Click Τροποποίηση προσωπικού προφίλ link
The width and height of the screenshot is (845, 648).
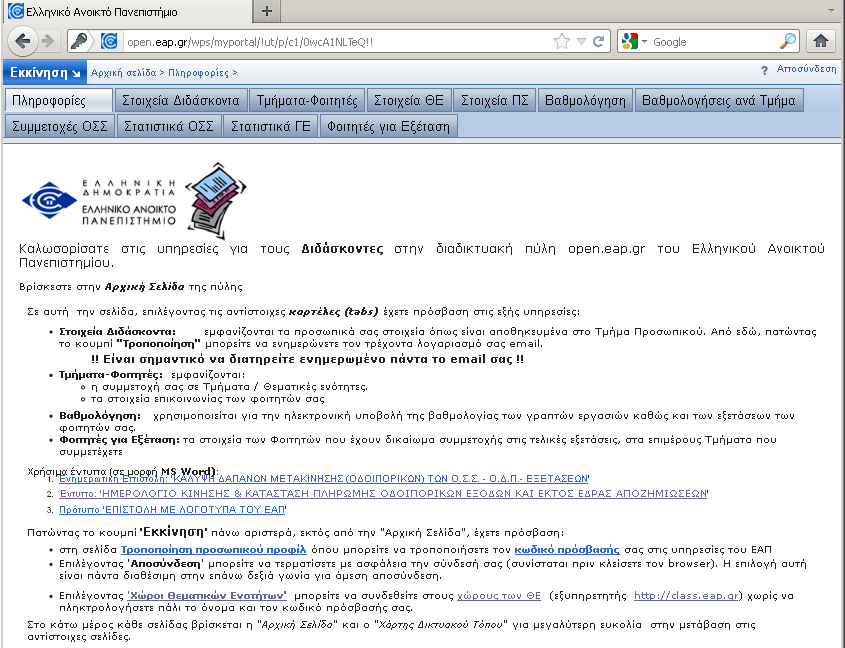pyautogui.click(x=213, y=550)
